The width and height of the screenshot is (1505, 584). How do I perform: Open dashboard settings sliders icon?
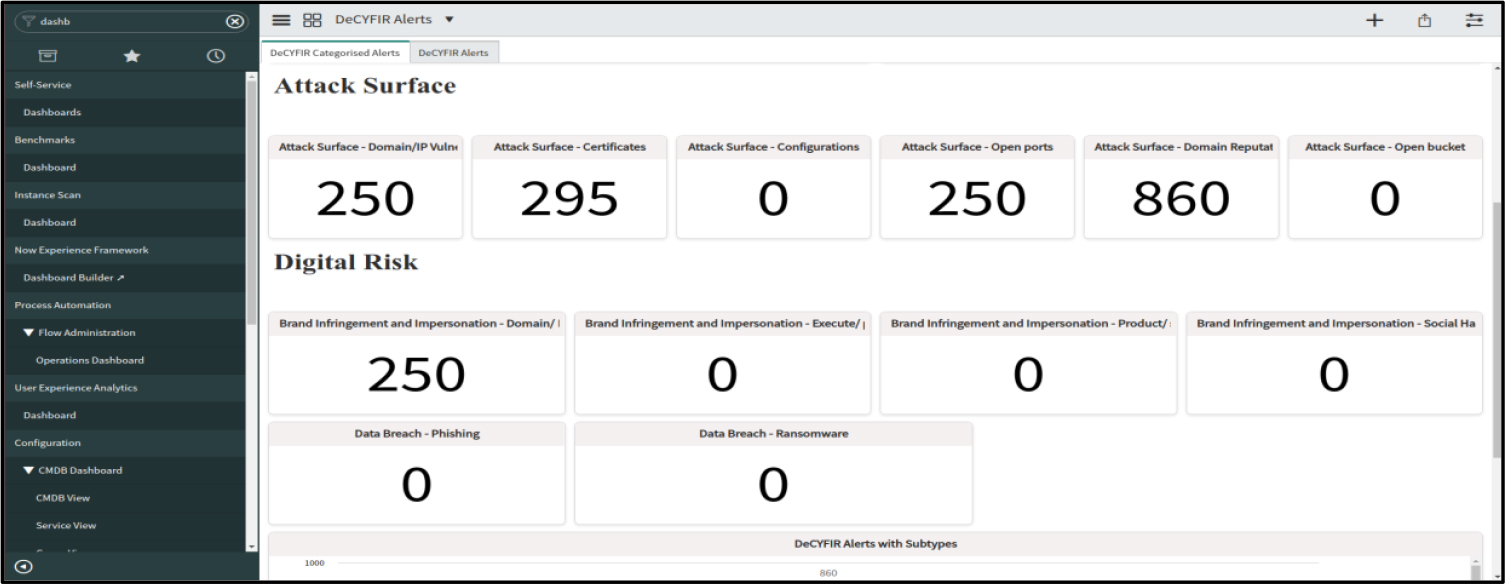(x=1474, y=20)
